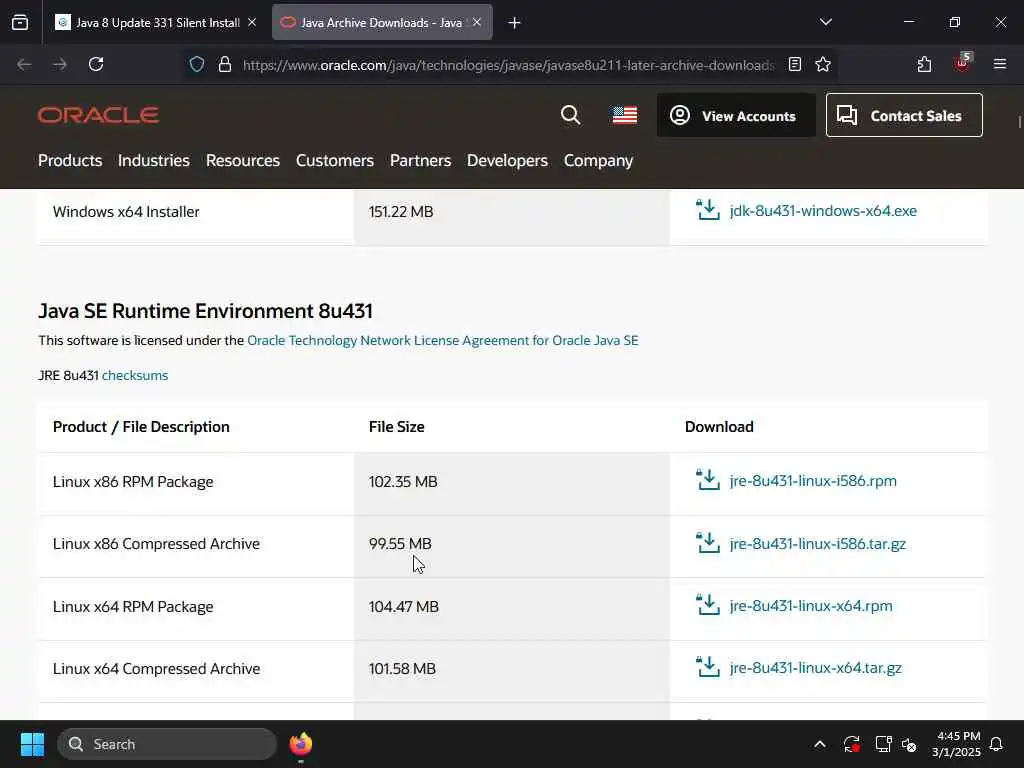Click the site padlock security icon
Image resolution: width=1024 pixels, height=768 pixels.
(225, 64)
